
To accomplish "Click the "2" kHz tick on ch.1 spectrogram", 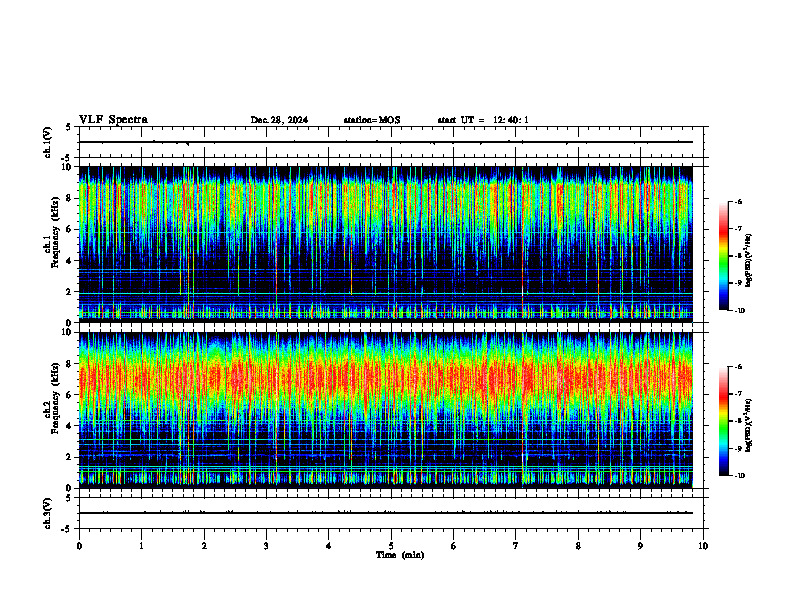I will pos(70,291).
